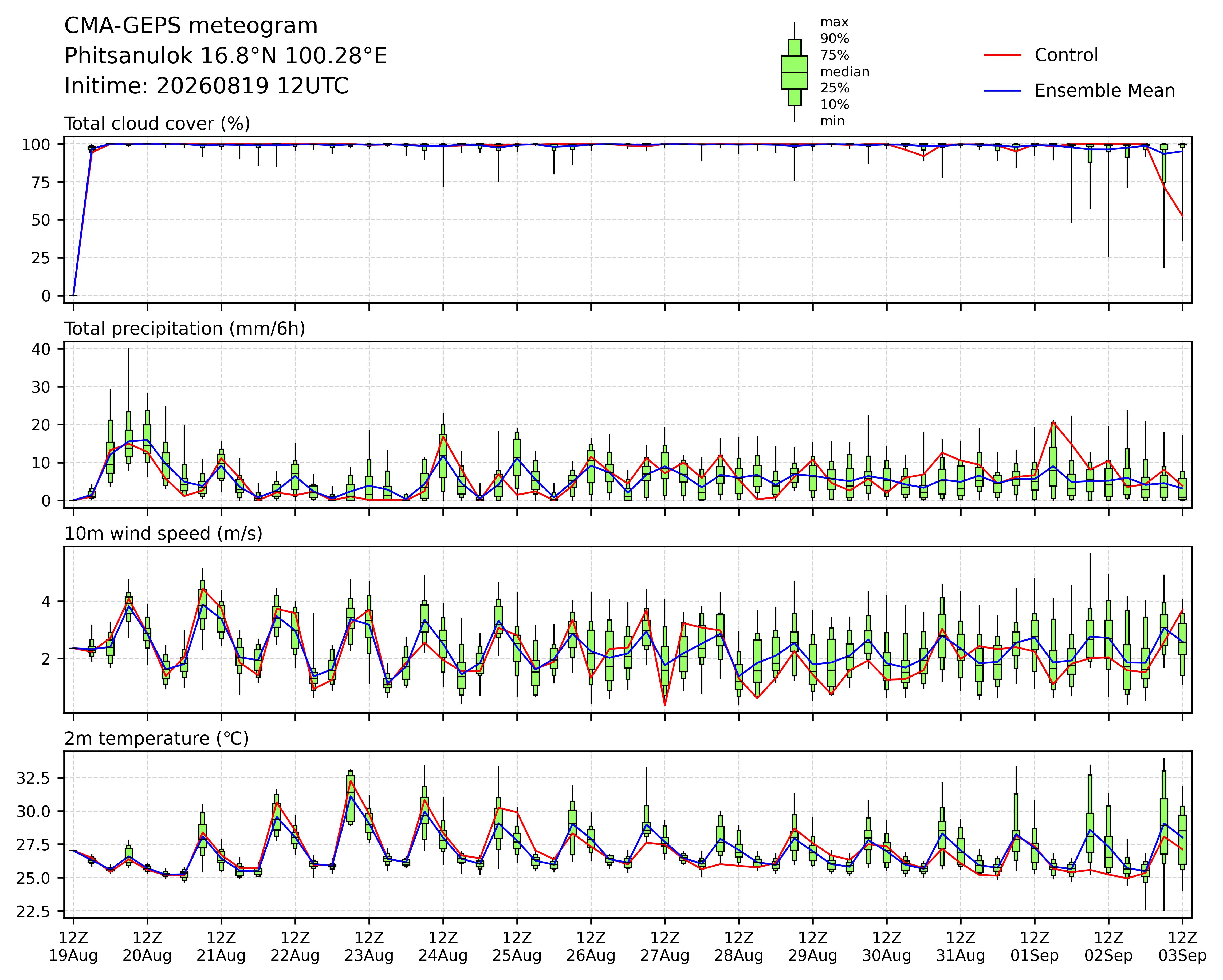Image resolution: width=1223 pixels, height=980 pixels.
Task: Click the '75' tick on cloud cover axis
Action: [41, 182]
